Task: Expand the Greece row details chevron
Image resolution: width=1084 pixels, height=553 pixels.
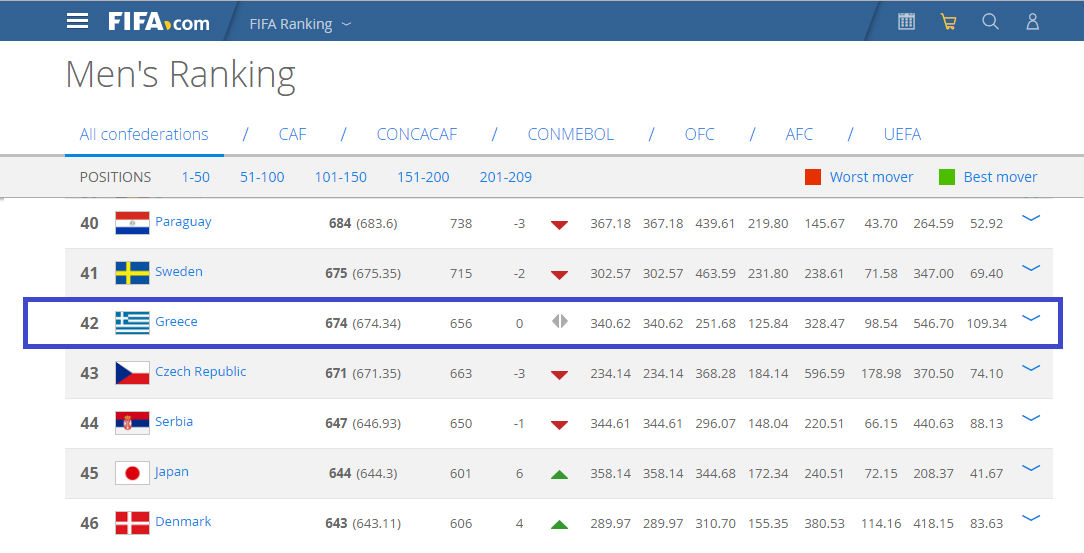Action: tap(1031, 318)
